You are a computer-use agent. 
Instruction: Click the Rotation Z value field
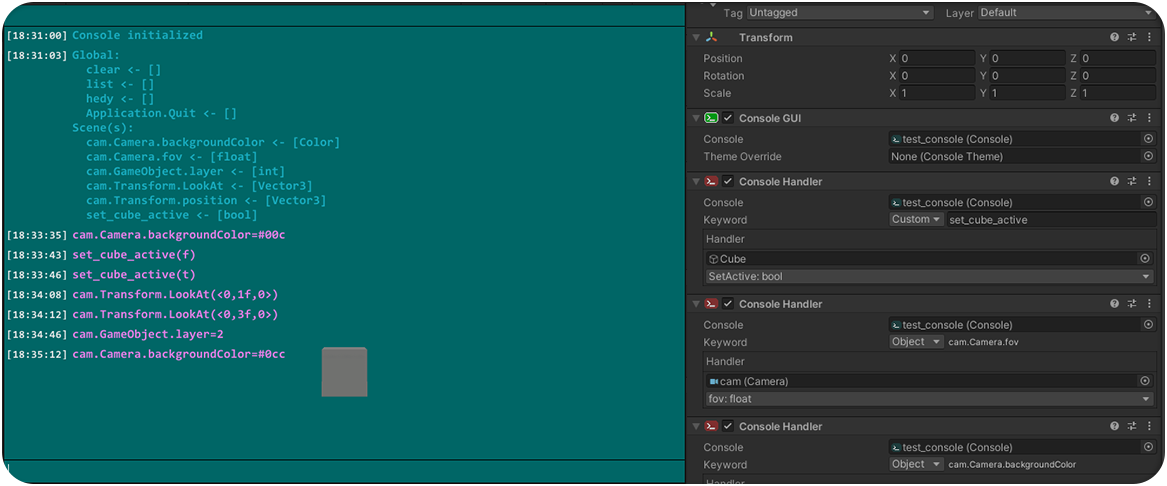coord(1117,76)
